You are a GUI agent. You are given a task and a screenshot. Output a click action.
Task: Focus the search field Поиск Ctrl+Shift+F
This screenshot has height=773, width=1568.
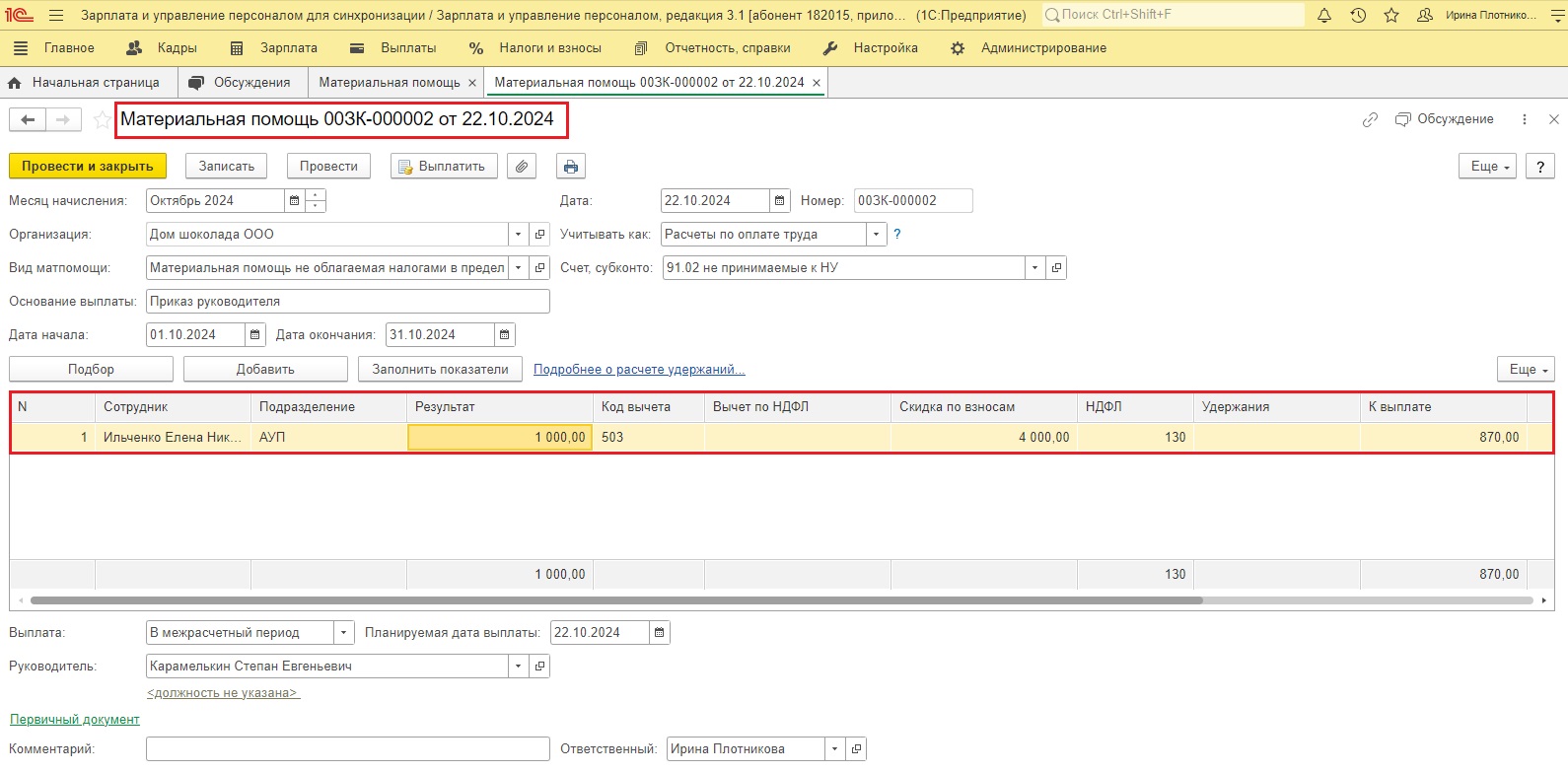[1174, 15]
